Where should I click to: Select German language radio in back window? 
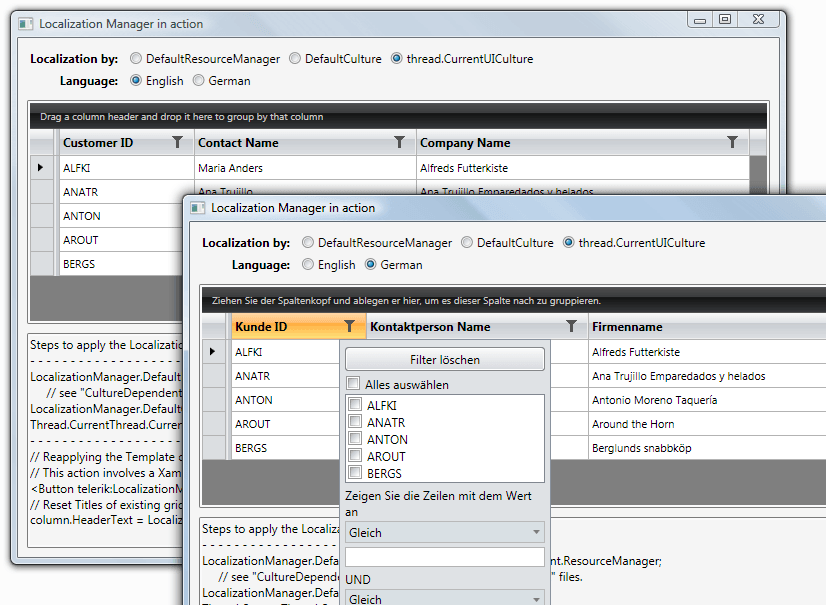point(199,81)
